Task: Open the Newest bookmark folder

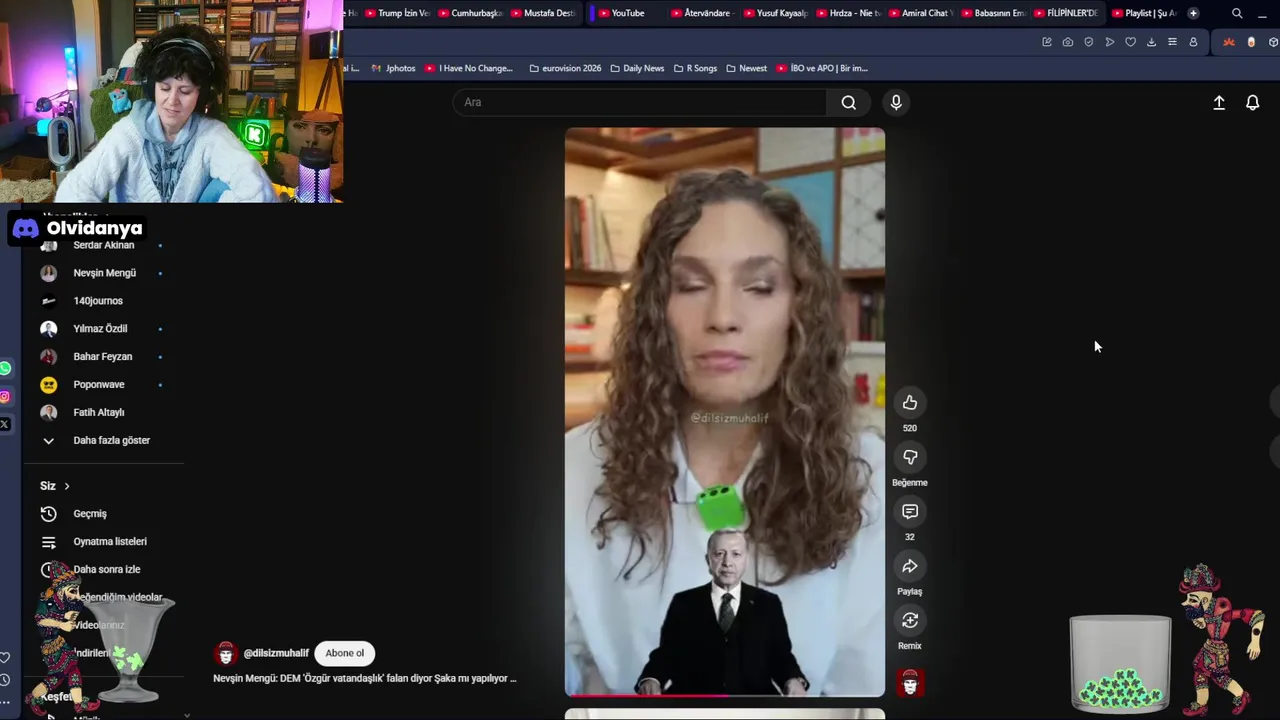Action: pos(747,68)
